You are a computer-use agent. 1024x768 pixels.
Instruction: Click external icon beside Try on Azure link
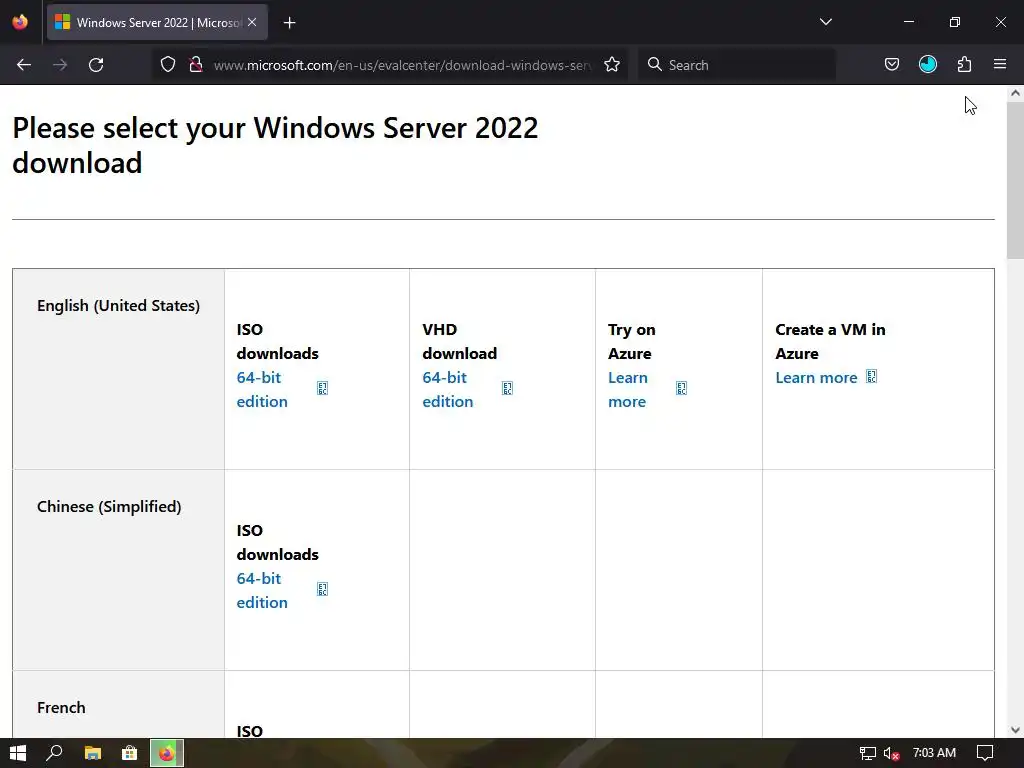681,388
